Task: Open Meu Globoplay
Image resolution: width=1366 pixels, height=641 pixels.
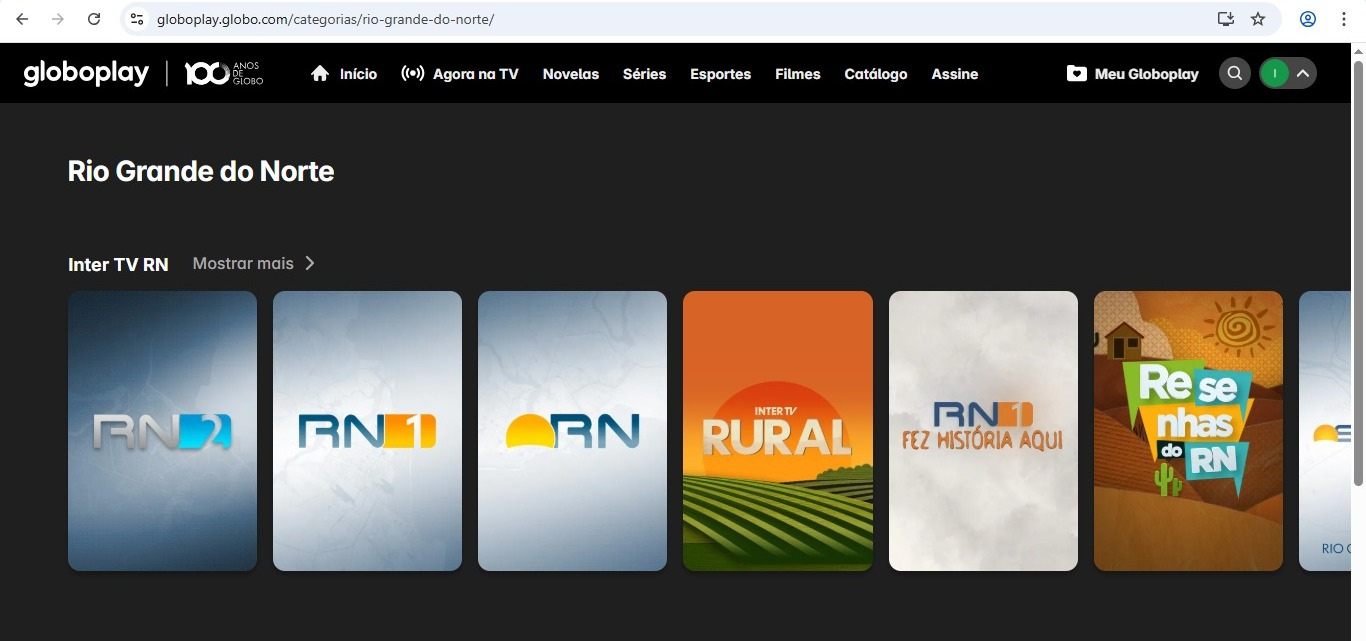Action: click(1133, 74)
